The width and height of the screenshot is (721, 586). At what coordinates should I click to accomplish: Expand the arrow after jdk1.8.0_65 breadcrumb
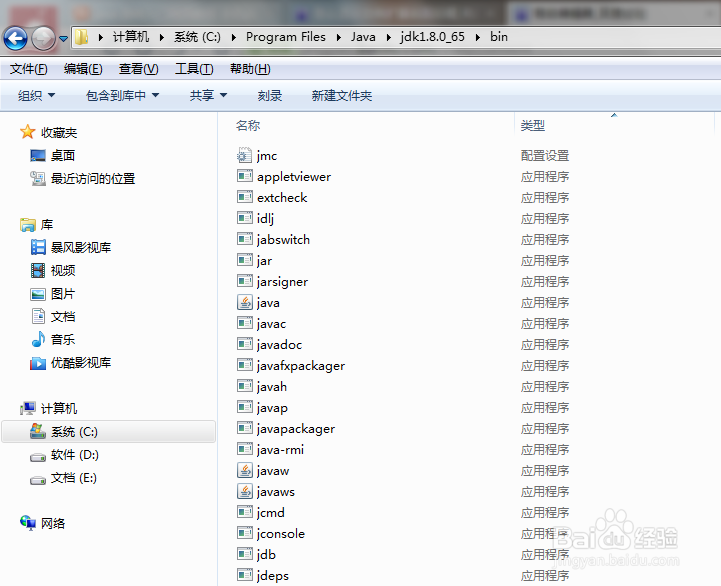pyautogui.click(x=478, y=37)
